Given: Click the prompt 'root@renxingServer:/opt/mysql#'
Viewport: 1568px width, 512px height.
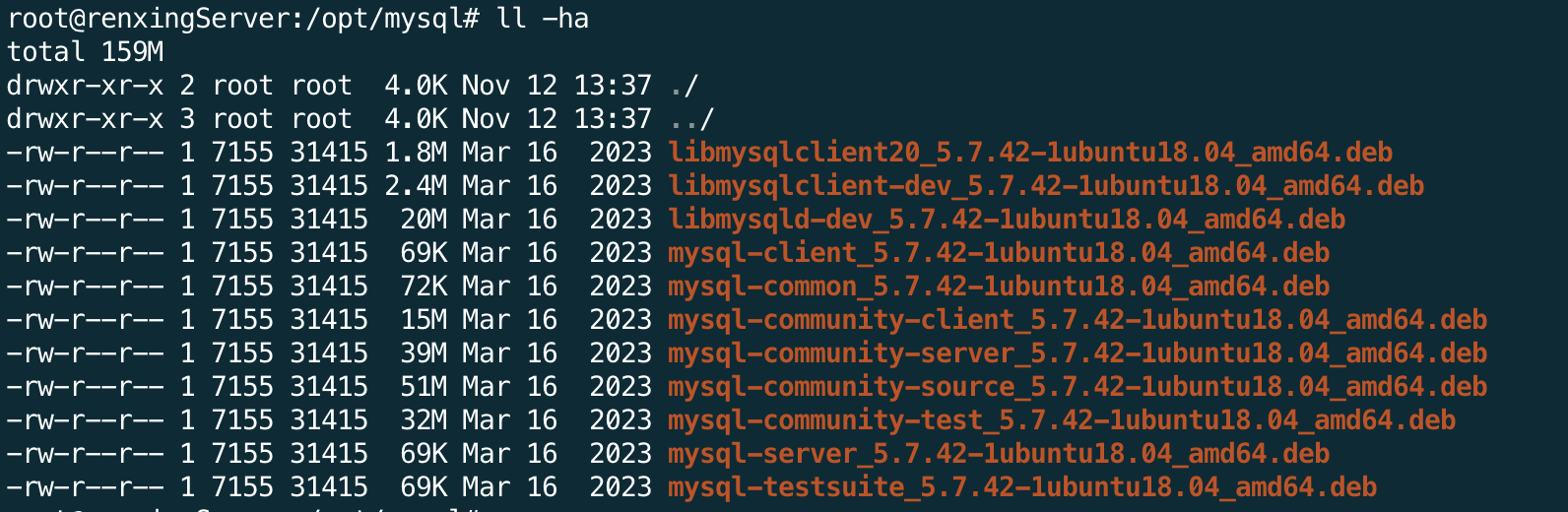Looking at the screenshot, I should 242,19.
